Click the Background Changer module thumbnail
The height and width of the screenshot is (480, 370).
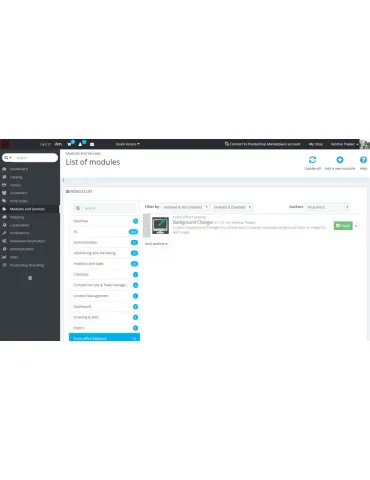[160, 225]
